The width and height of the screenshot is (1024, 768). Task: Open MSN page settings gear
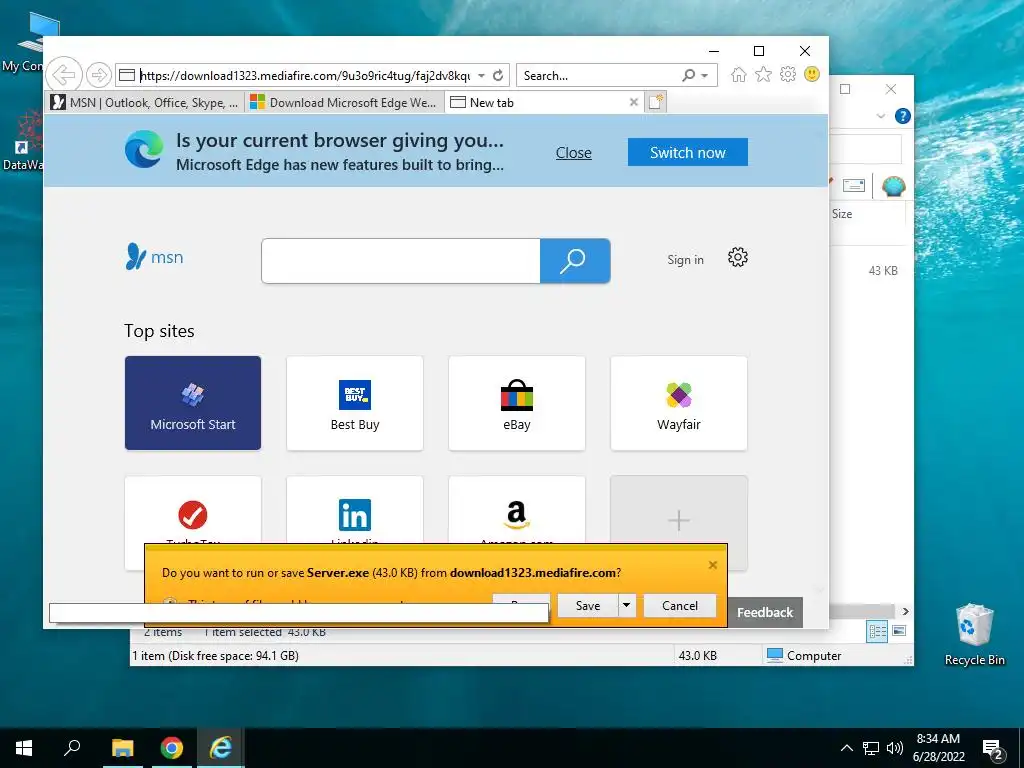737,257
